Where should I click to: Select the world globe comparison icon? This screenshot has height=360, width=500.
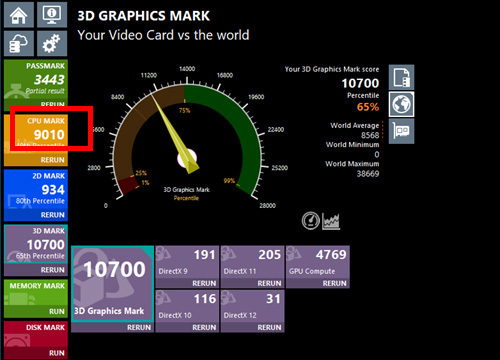401,104
